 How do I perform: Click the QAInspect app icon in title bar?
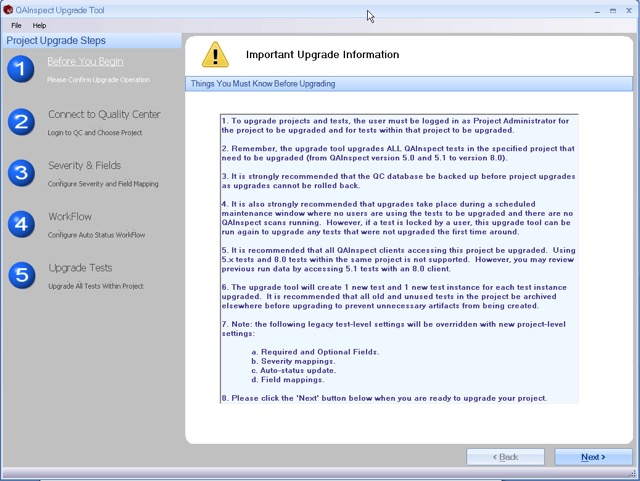click(x=8, y=10)
